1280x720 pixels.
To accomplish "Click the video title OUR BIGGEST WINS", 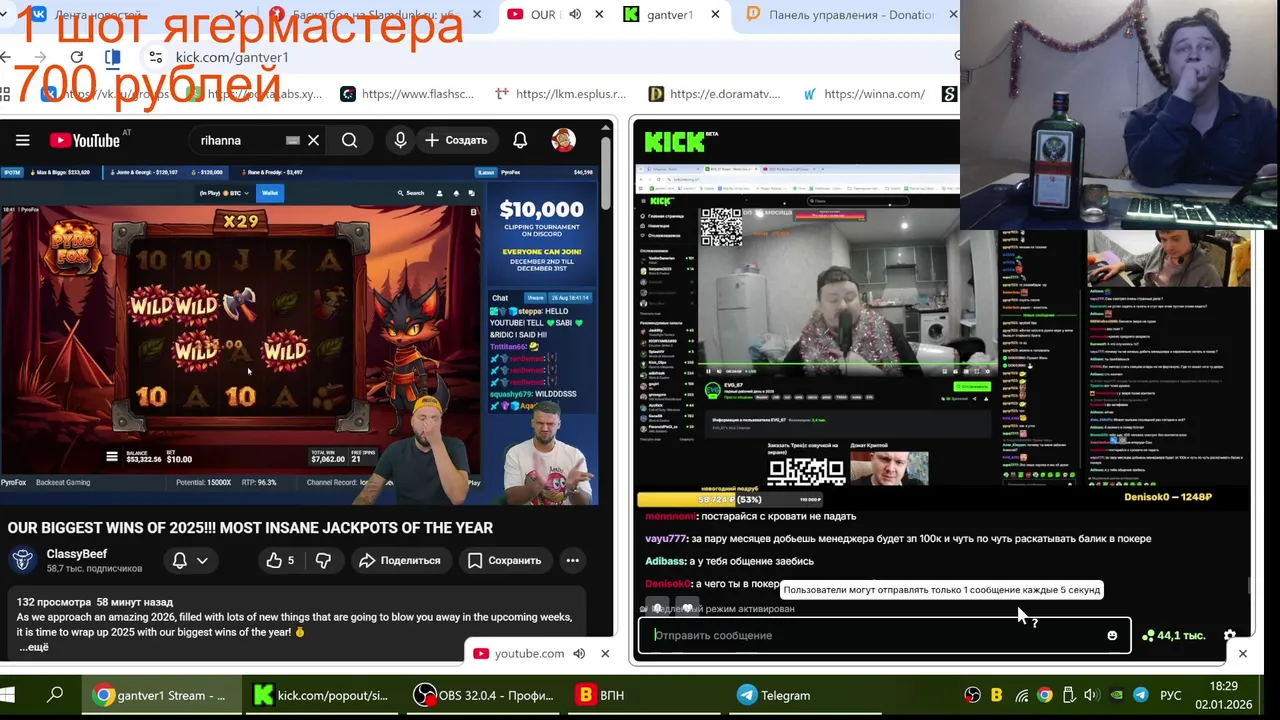I will [250, 528].
